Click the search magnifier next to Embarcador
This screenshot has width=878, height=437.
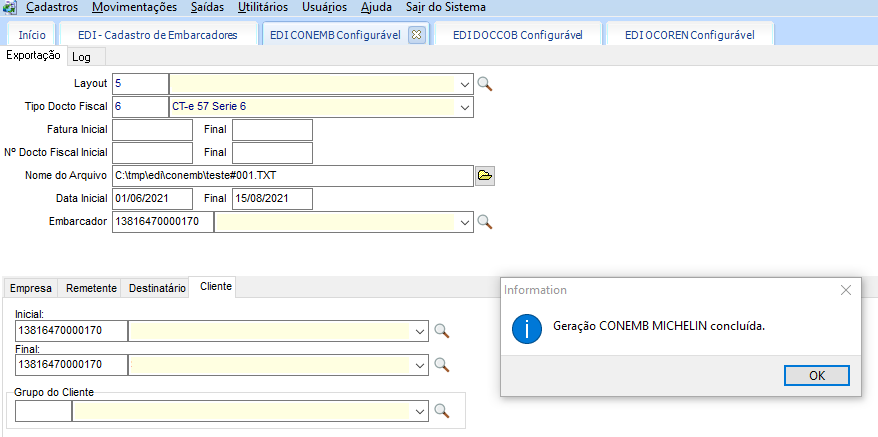coord(485,222)
